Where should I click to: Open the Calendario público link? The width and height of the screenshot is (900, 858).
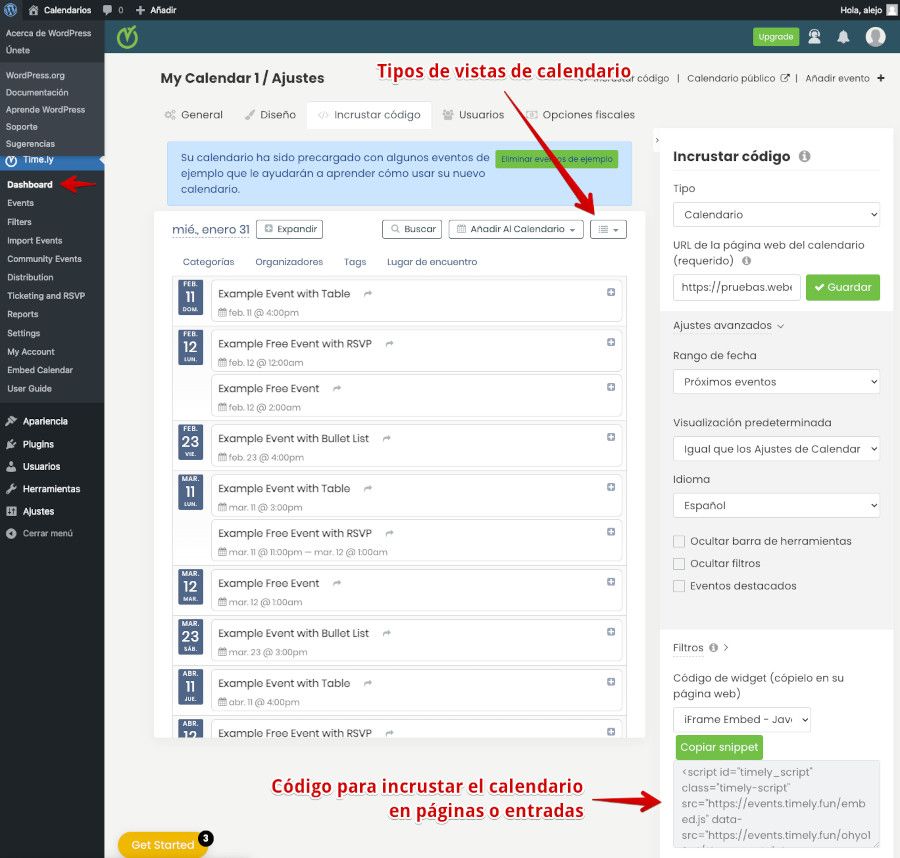click(738, 78)
